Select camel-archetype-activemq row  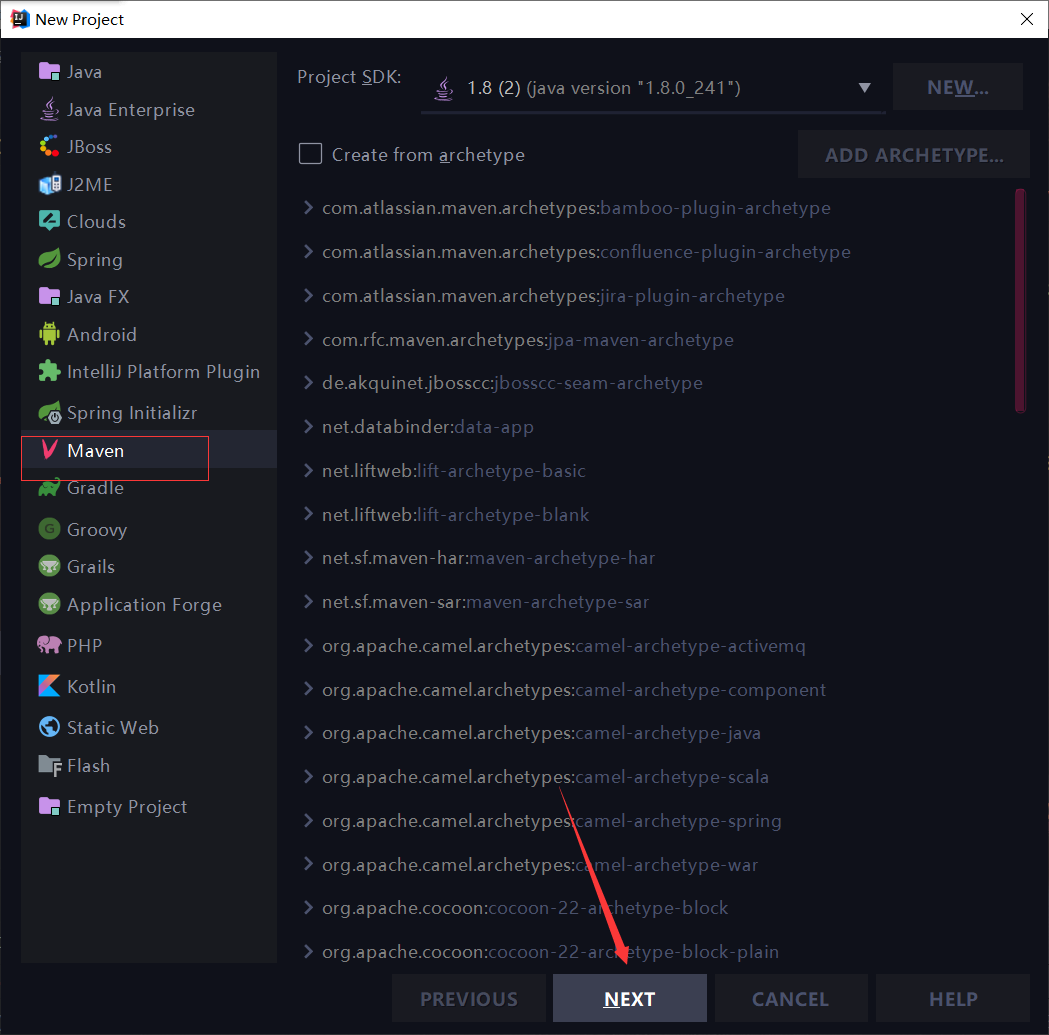coord(654,646)
